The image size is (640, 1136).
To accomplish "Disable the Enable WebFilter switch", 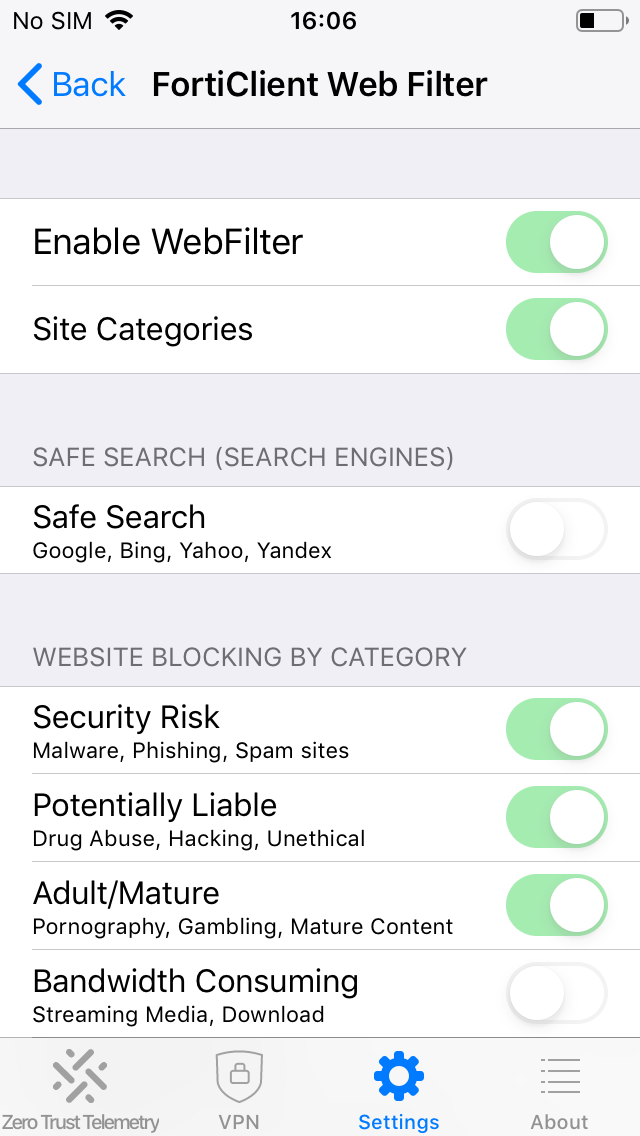I will pos(556,242).
